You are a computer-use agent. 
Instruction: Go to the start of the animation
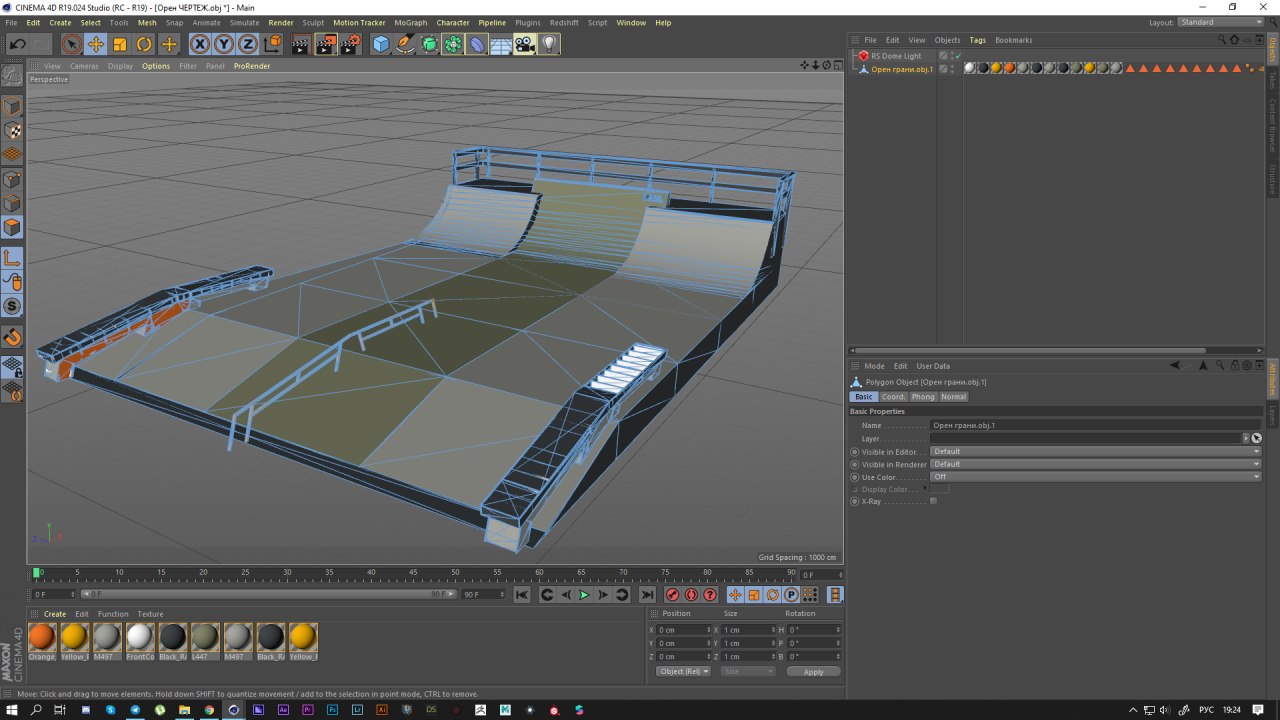click(521, 595)
